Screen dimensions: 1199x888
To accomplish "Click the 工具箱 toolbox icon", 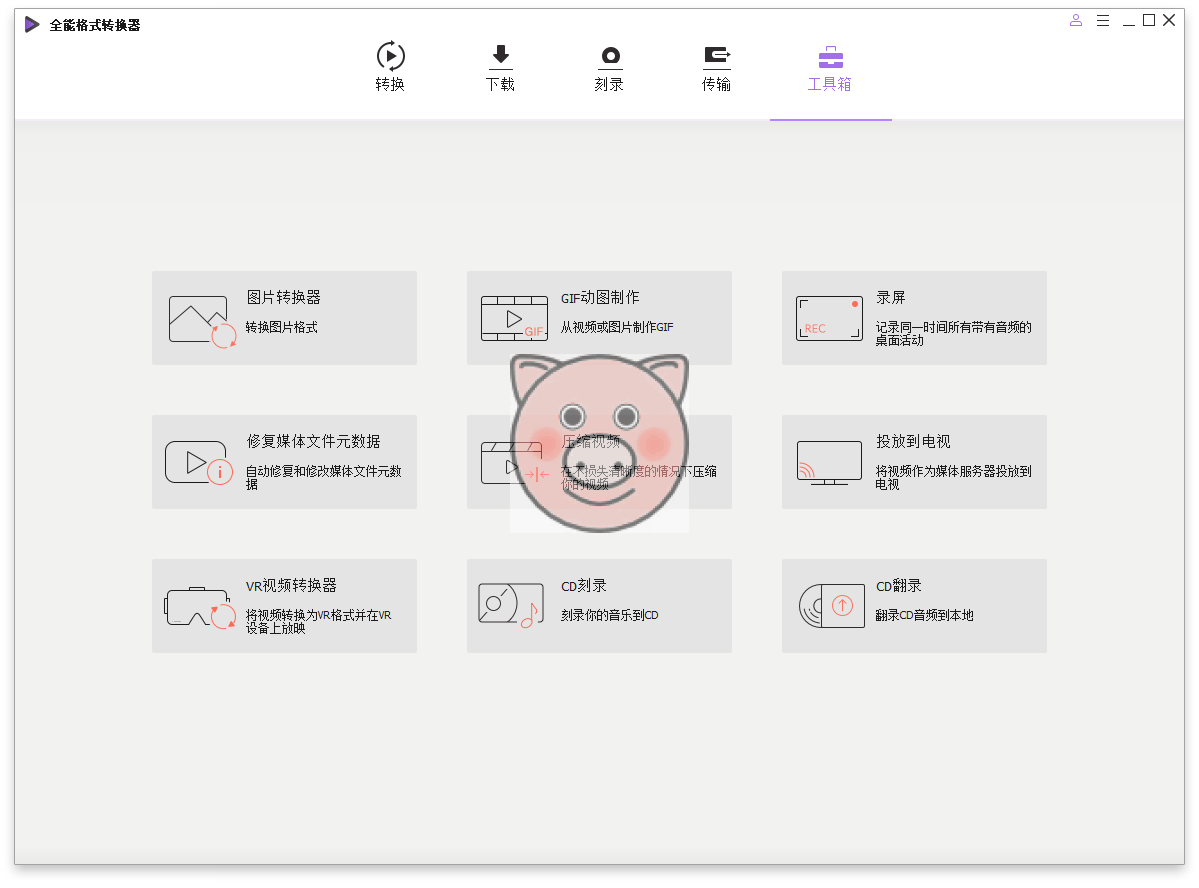I will pyautogui.click(x=830, y=57).
